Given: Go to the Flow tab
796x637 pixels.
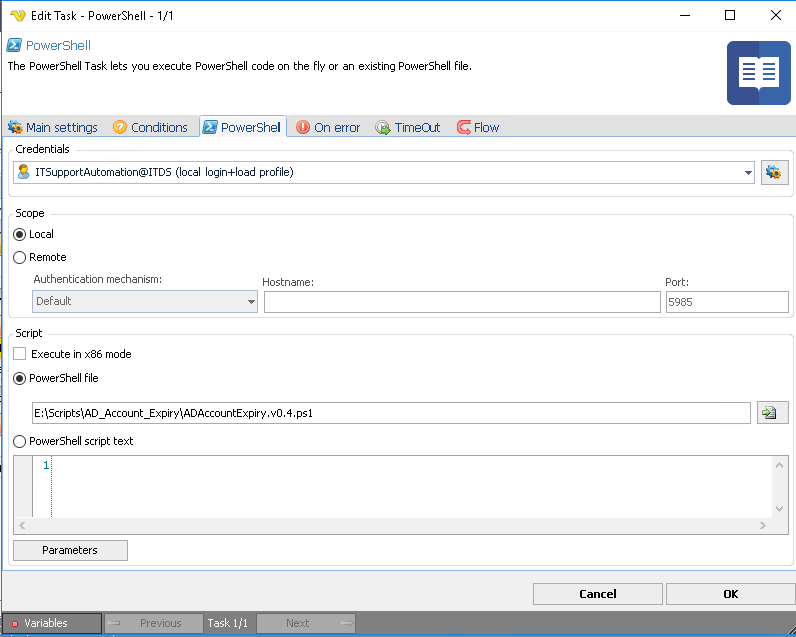Looking at the screenshot, I should tap(478, 127).
